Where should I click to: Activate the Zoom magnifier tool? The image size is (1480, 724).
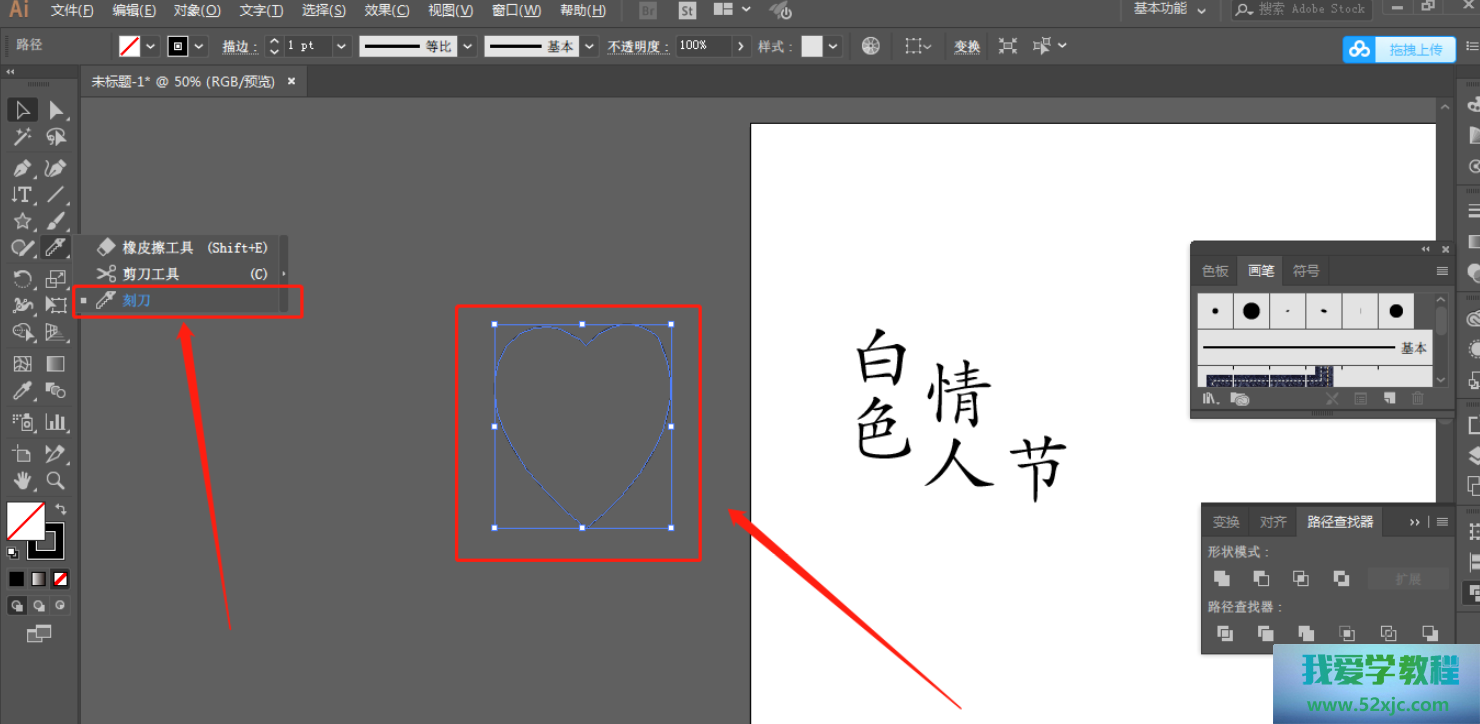56,481
